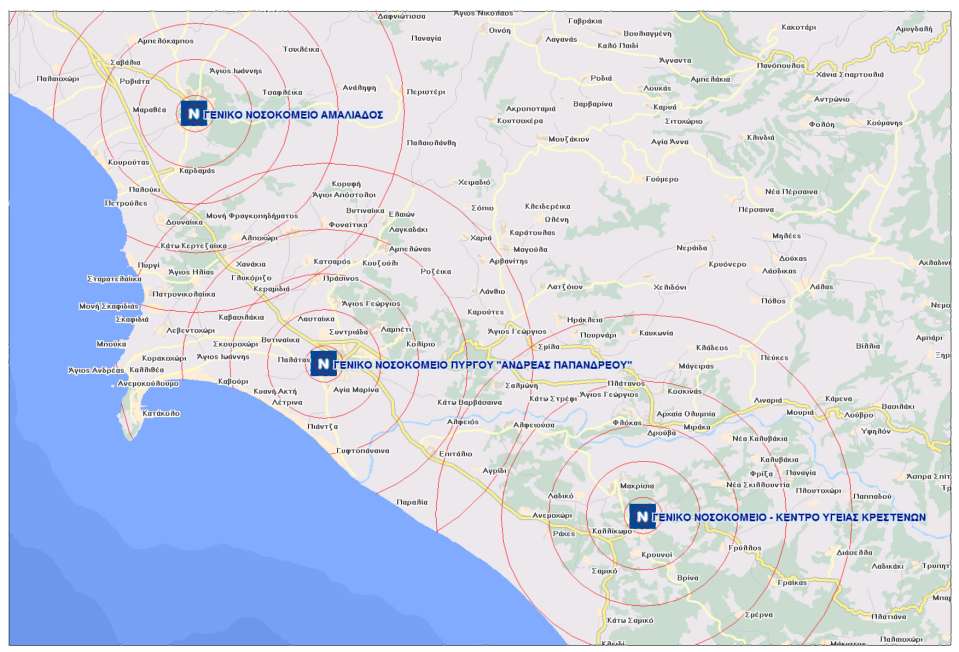Click the Μονή Σκαφιδιάς label

[x=109, y=306]
